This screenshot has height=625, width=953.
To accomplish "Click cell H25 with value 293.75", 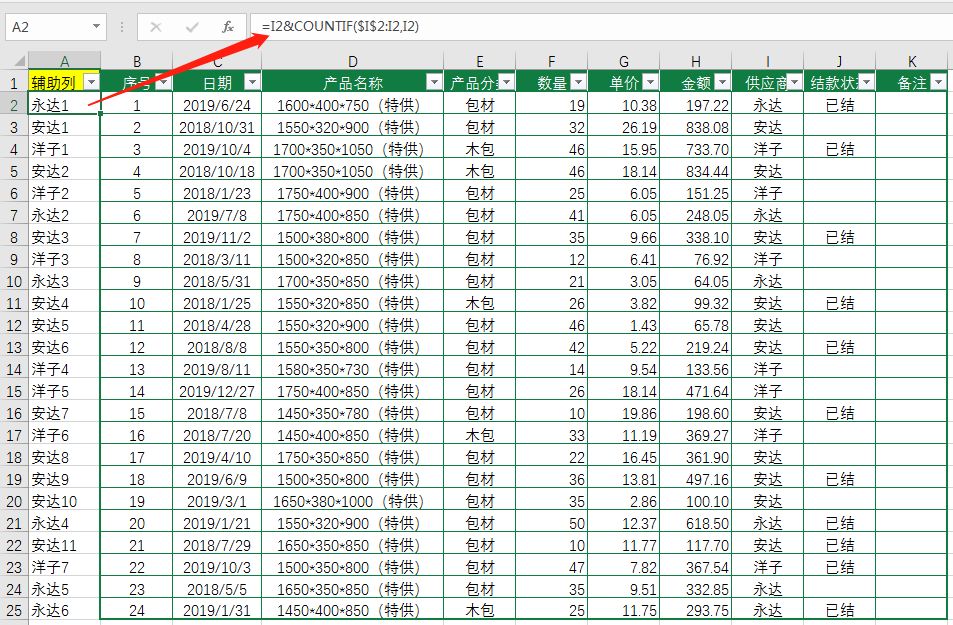I will click(695, 611).
